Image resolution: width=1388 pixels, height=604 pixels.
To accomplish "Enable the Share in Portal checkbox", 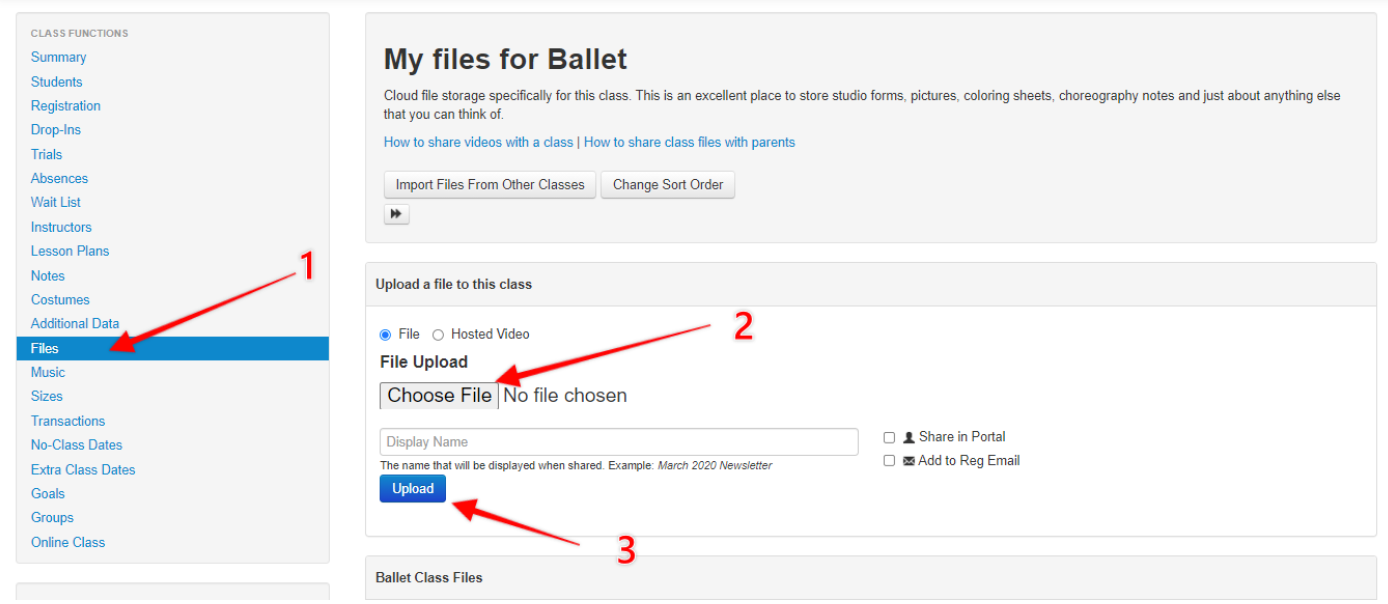I will coord(889,437).
